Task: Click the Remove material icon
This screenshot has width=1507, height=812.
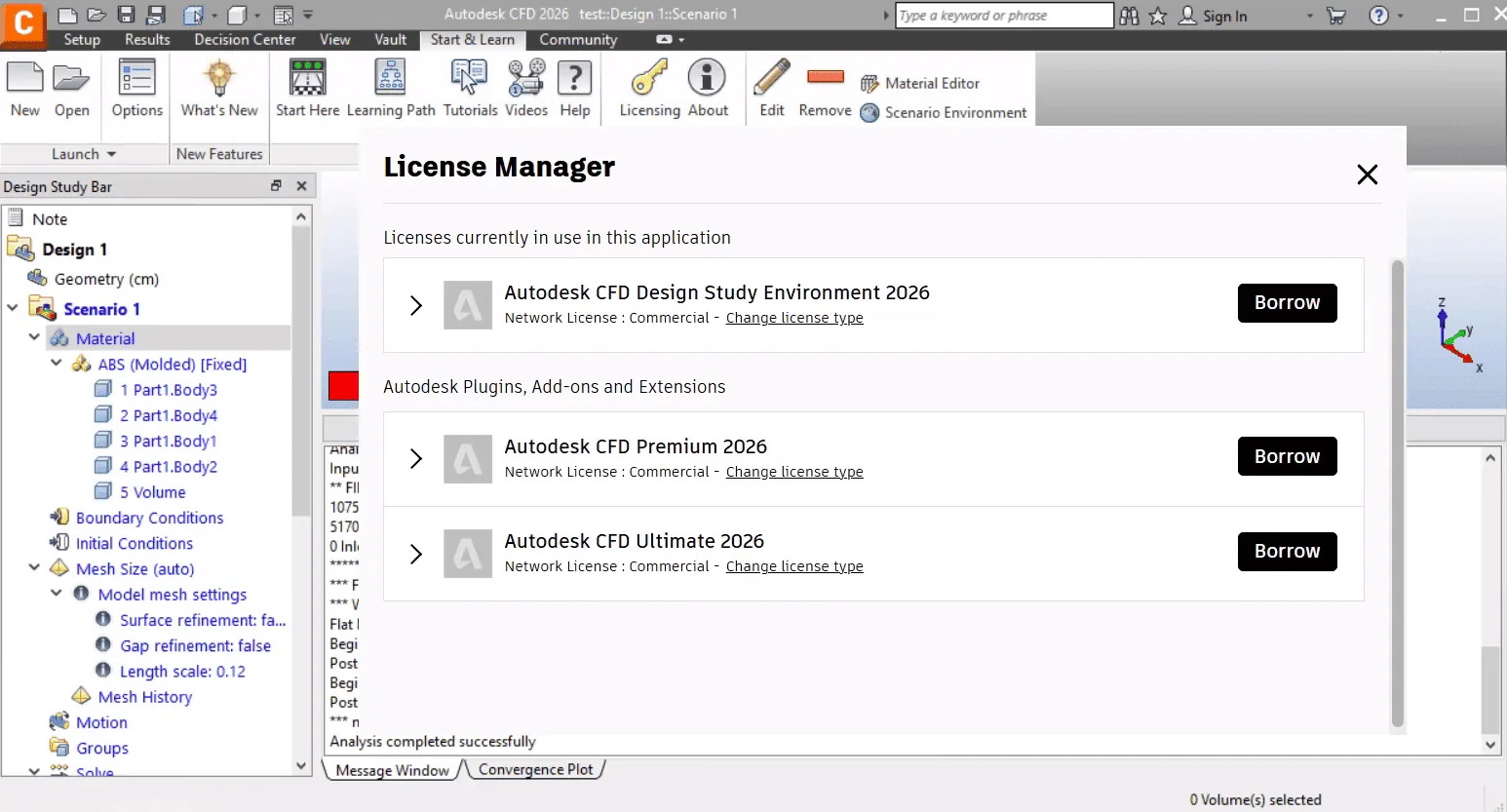Action: (x=826, y=77)
